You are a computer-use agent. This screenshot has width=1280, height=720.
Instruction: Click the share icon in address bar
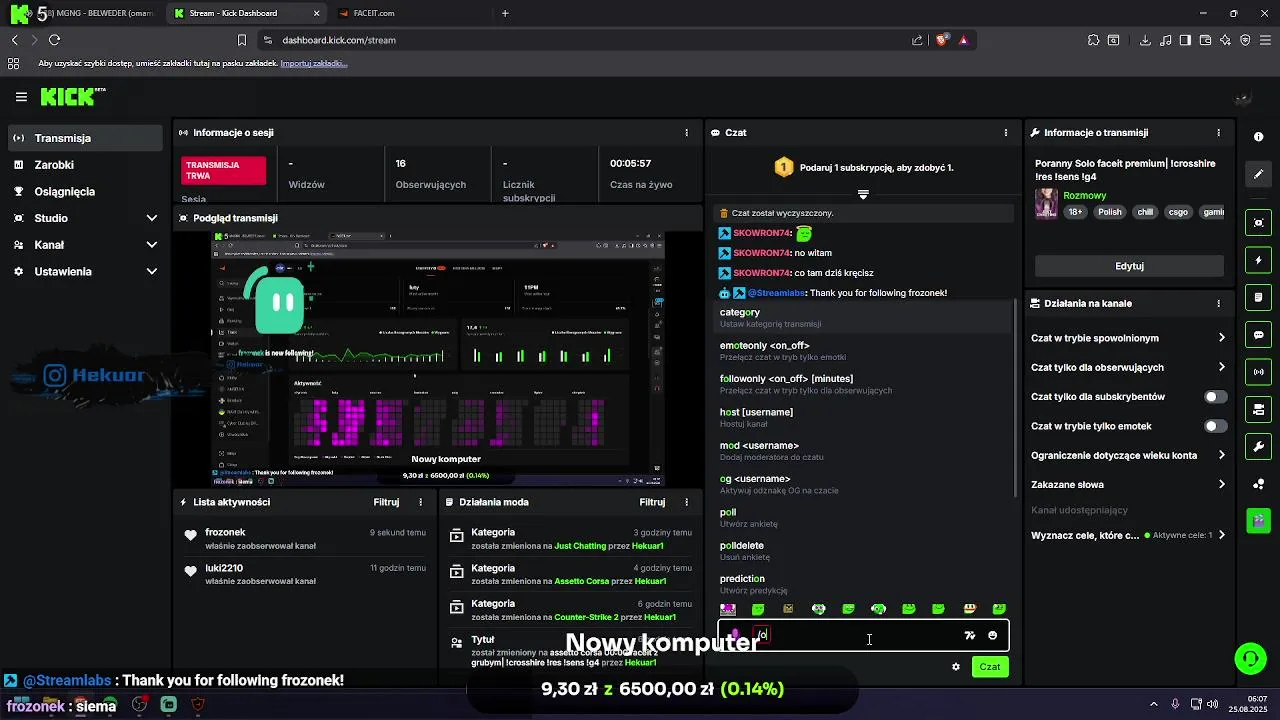917,40
